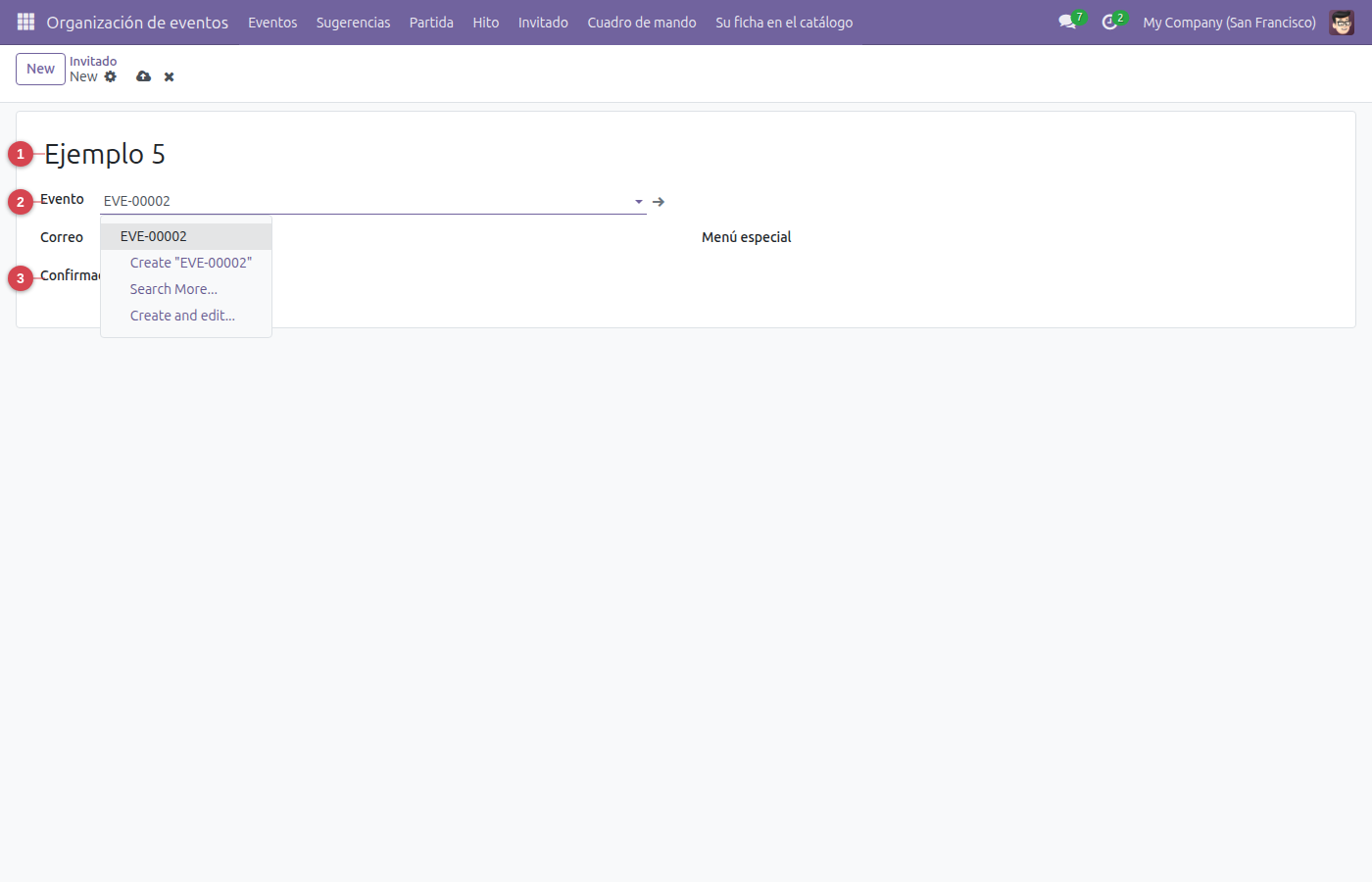Expand the Evento field dropdown caret
Image resolution: width=1372 pixels, height=882 pixels.
pyautogui.click(x=639, y=202)
